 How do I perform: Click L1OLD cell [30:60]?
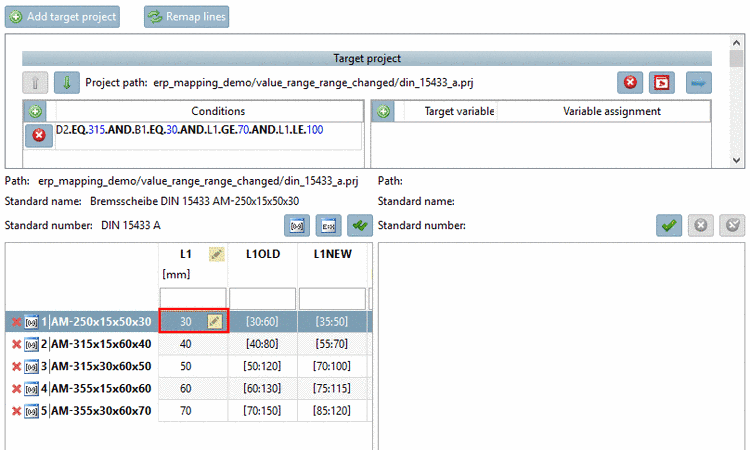click(262, 321)
